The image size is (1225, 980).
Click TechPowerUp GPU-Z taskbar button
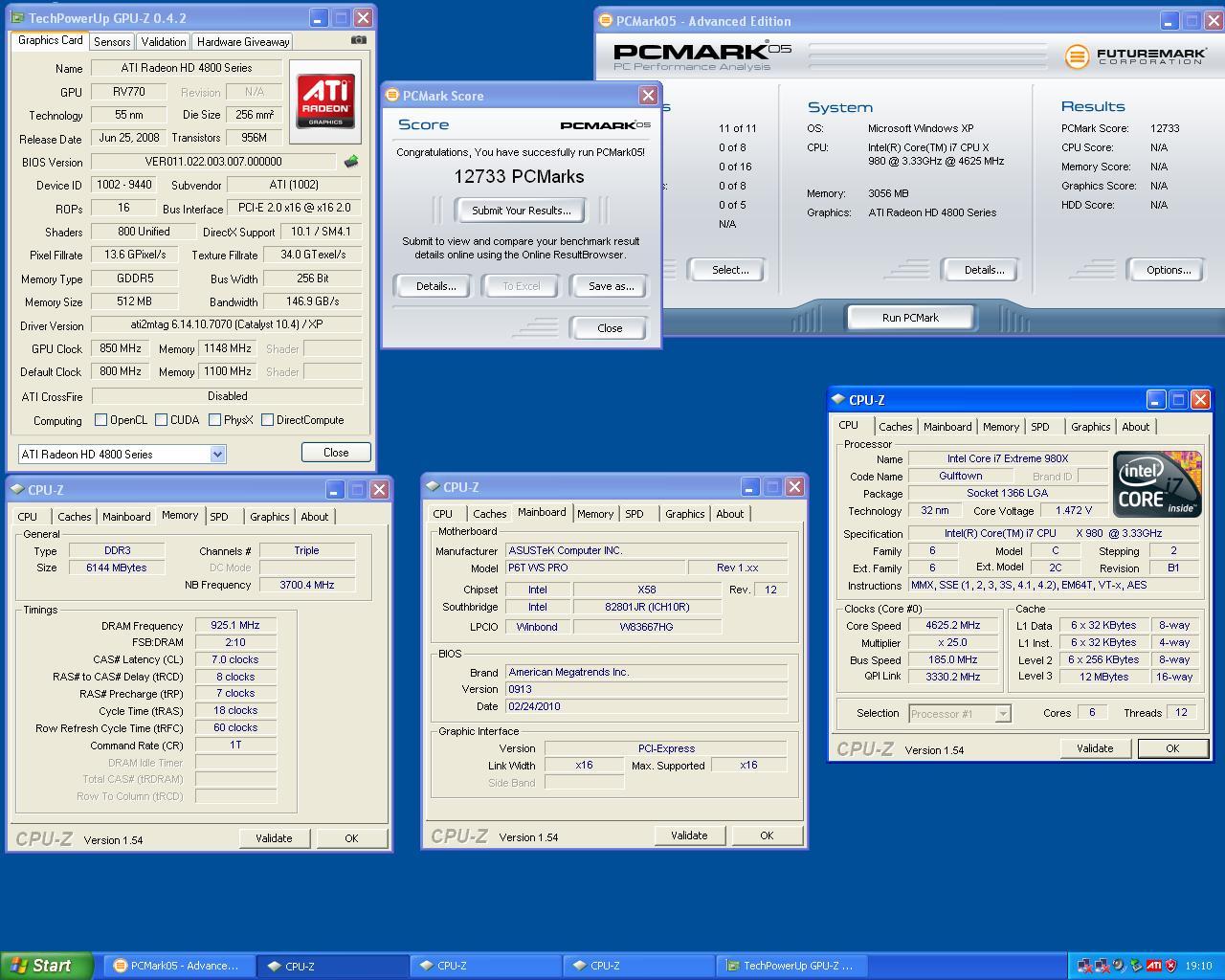pyautogui.click(x=793, y=966)
